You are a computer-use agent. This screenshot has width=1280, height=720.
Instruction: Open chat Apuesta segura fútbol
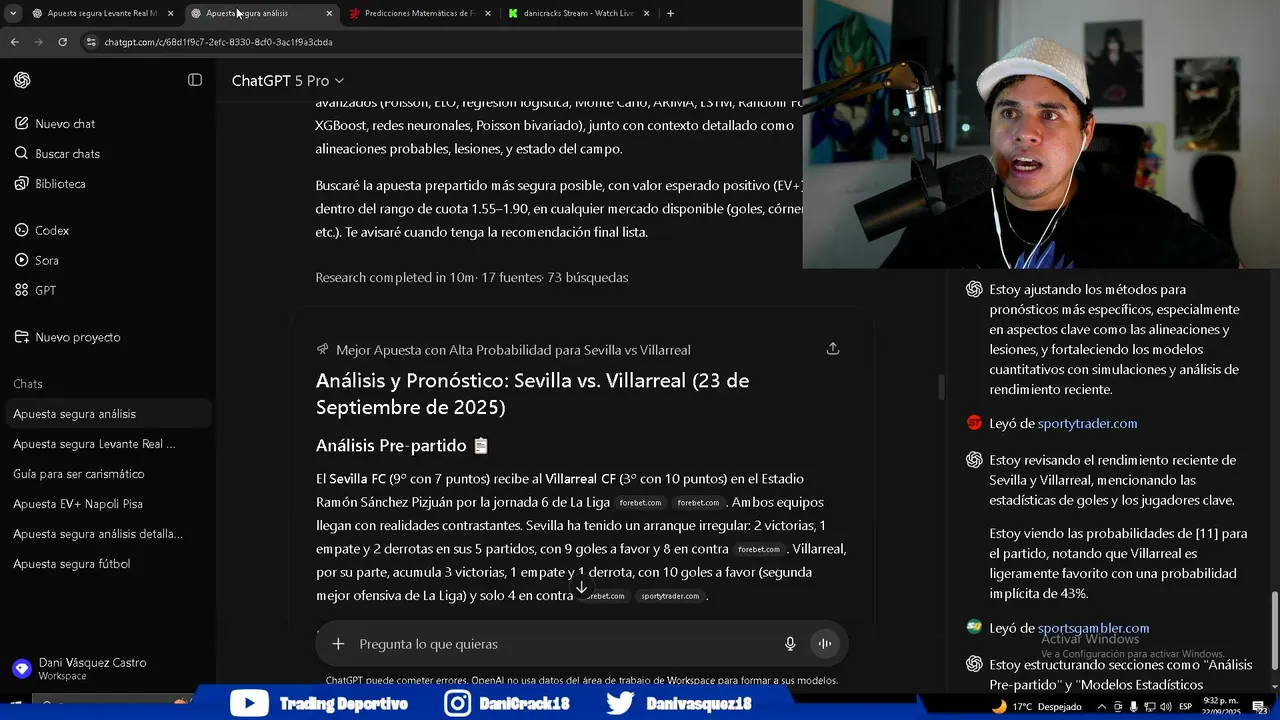(106, 564)
